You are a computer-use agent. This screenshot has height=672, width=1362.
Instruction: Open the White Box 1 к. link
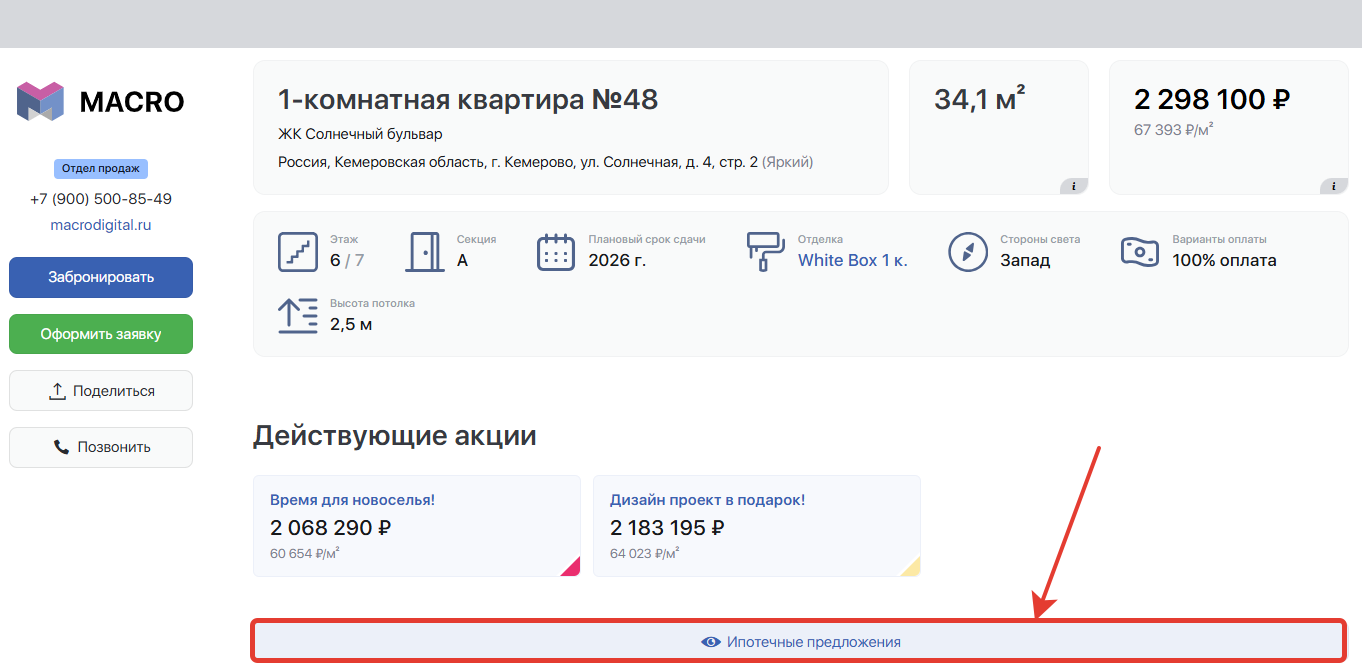point(853,260)
